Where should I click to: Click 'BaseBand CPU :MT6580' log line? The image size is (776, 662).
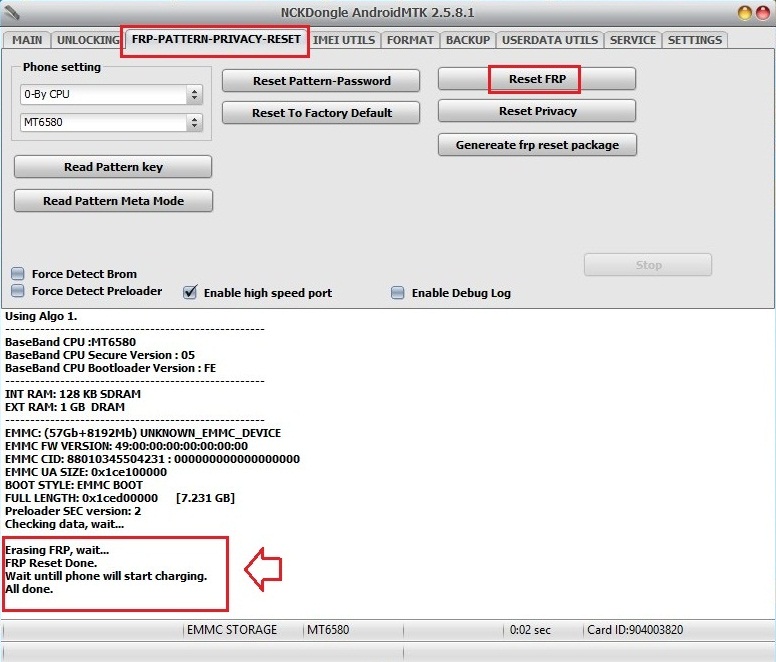[x=70, y=342]
